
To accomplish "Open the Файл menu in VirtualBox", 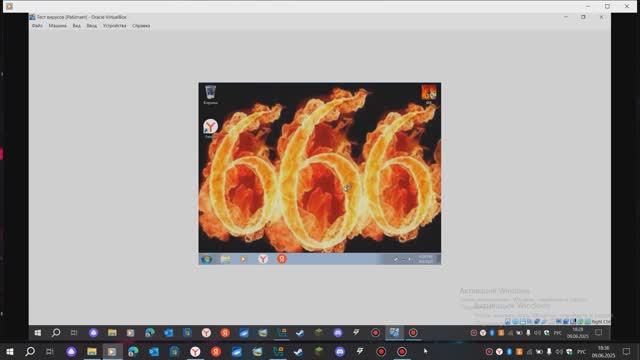I will [x=37, y=26].
